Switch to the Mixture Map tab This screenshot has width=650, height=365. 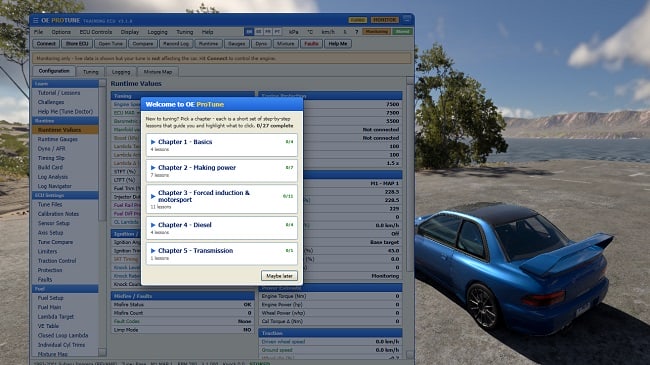[158, 72]
